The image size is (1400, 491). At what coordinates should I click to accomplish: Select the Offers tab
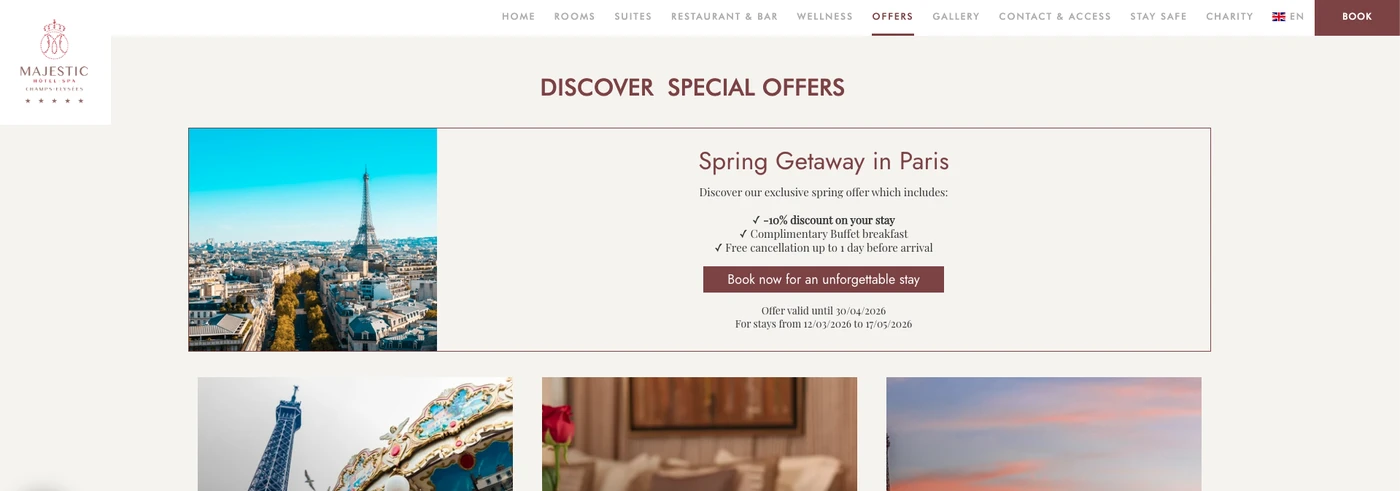(892, 17)
